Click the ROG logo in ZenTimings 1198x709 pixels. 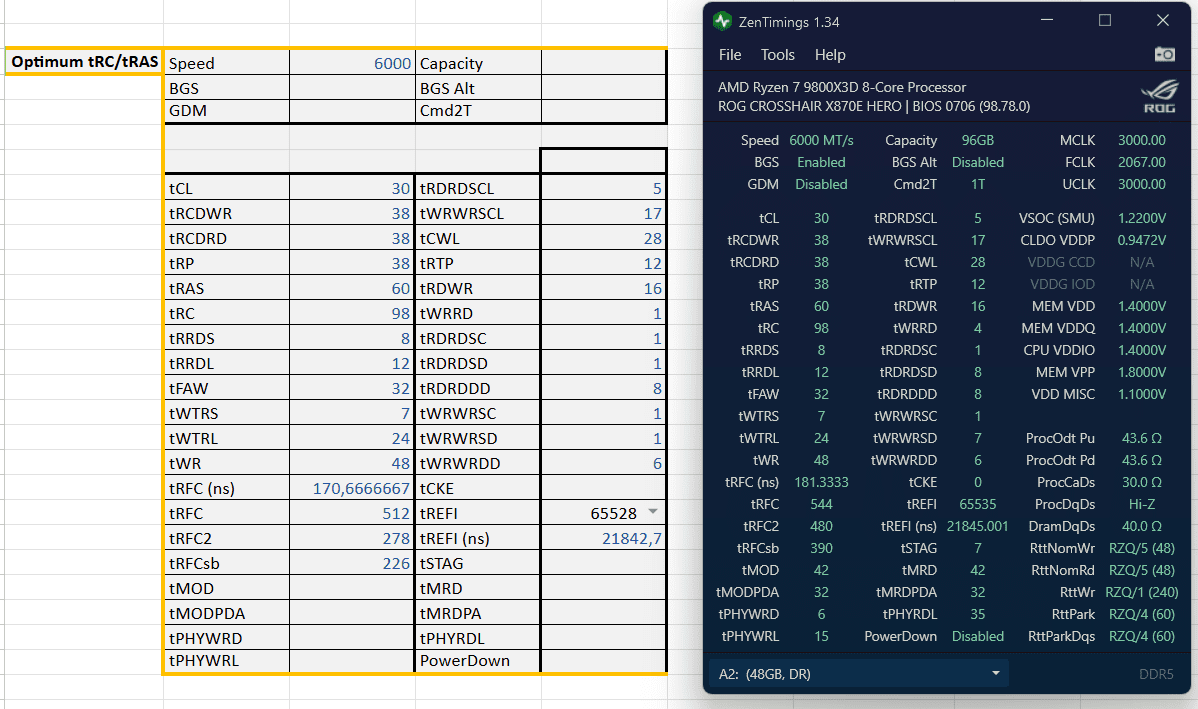coord(1159,97)
